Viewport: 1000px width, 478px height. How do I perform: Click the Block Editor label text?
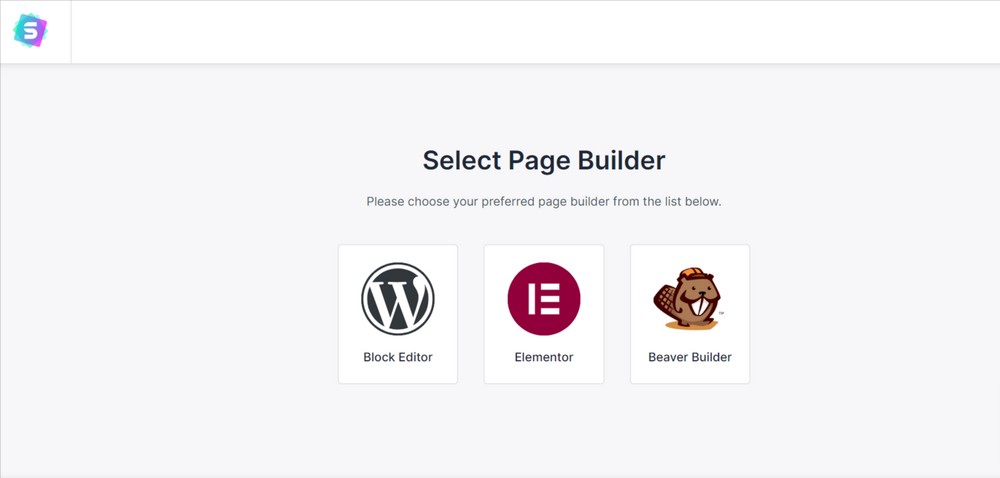pos(398,358)
